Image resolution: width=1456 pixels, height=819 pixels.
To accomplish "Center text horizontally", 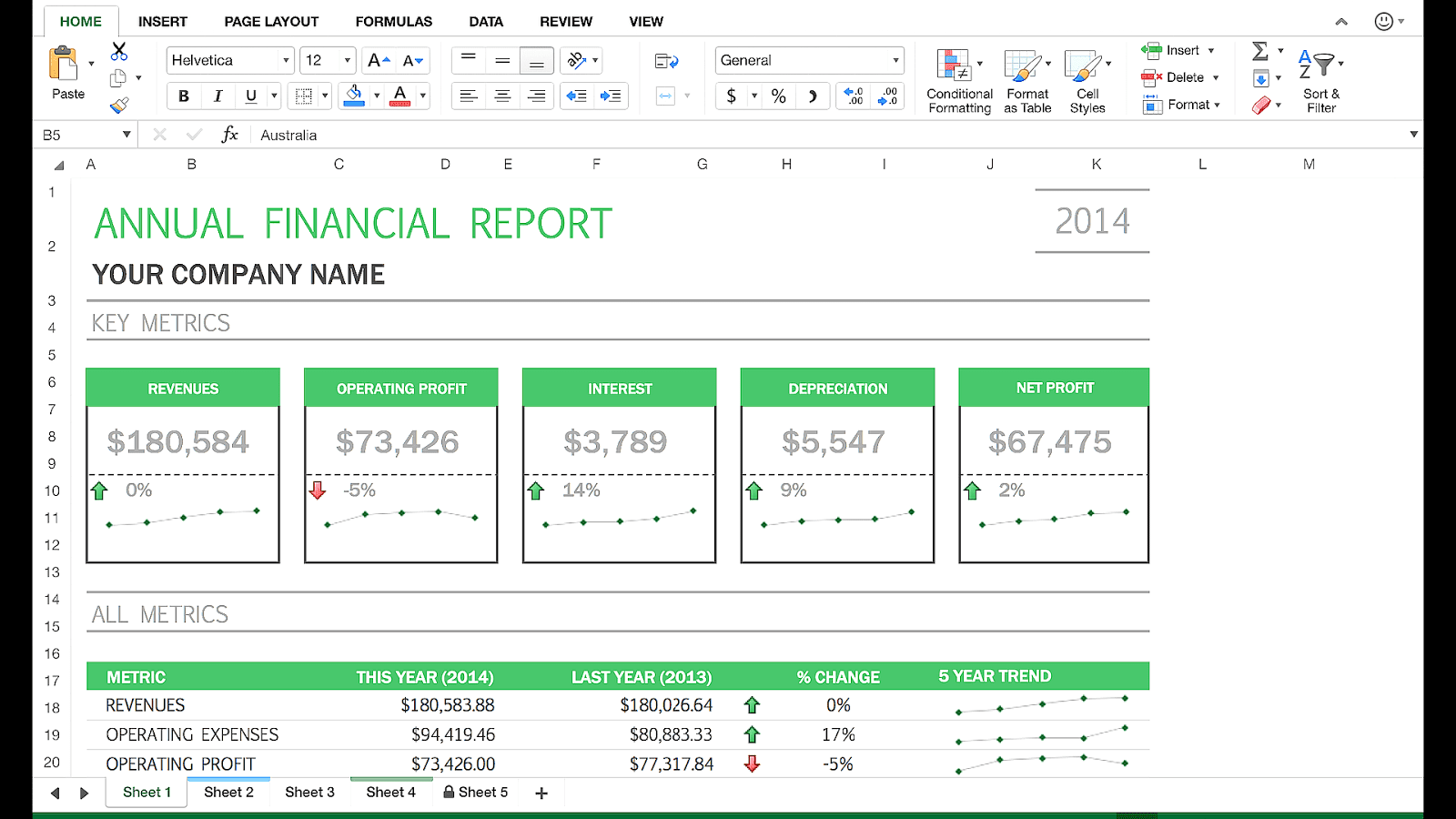I will click(502, 96).
